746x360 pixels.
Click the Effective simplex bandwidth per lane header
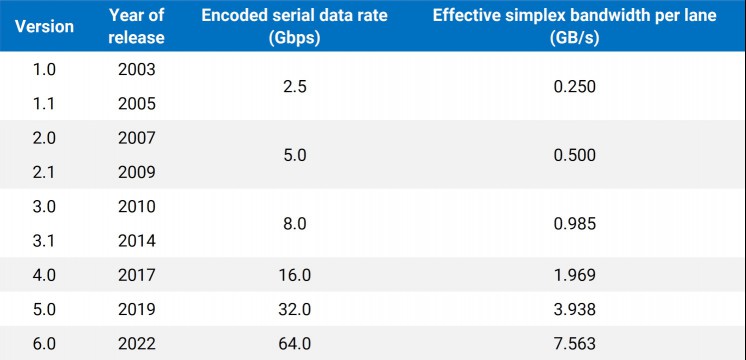(x=574, y=26)
